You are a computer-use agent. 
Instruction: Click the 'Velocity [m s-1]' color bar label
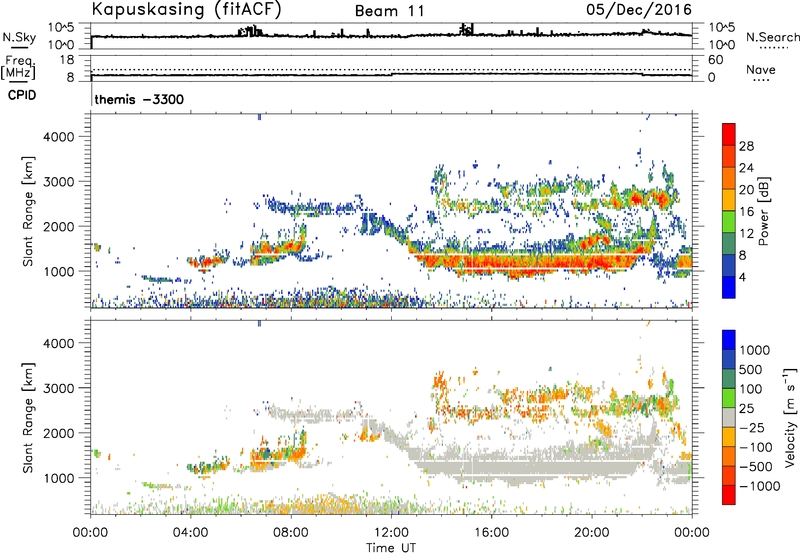790,417
